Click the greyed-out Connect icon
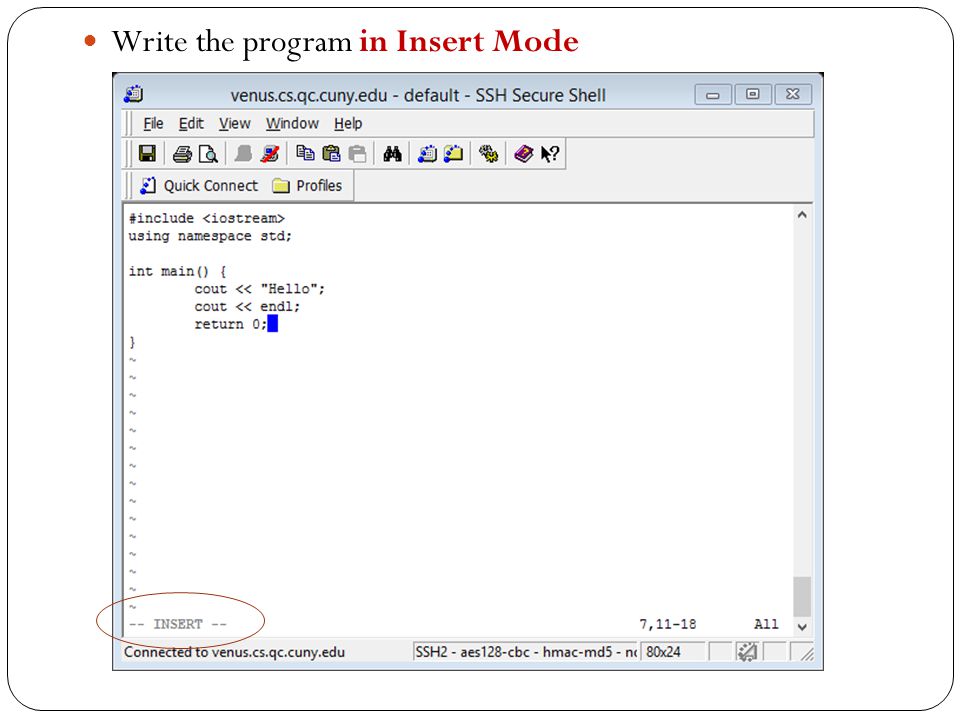This screenshot has width=960, height=720. [243, 154]
